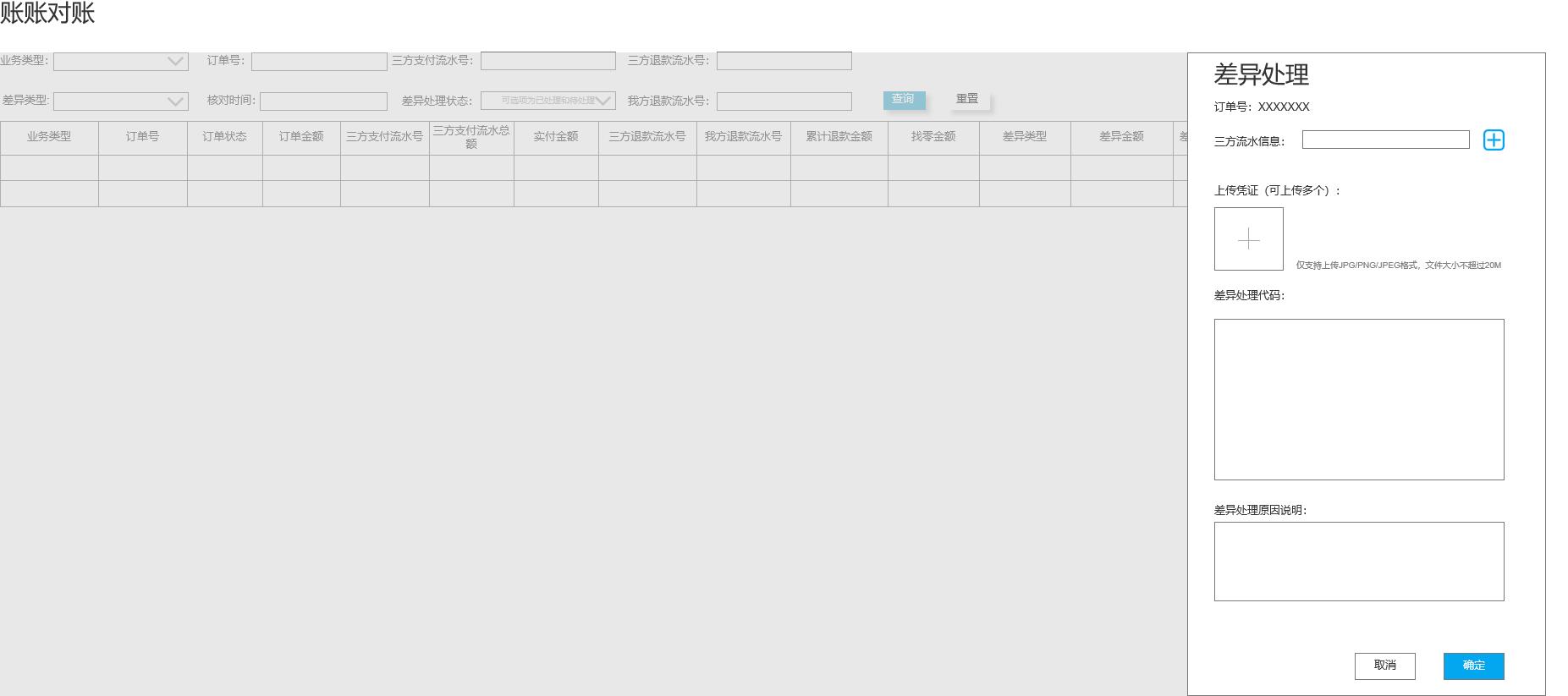Click 取消 in the 差异处理 panel
This screenshot has height=696, width=1568.
tap(1385, 666)
